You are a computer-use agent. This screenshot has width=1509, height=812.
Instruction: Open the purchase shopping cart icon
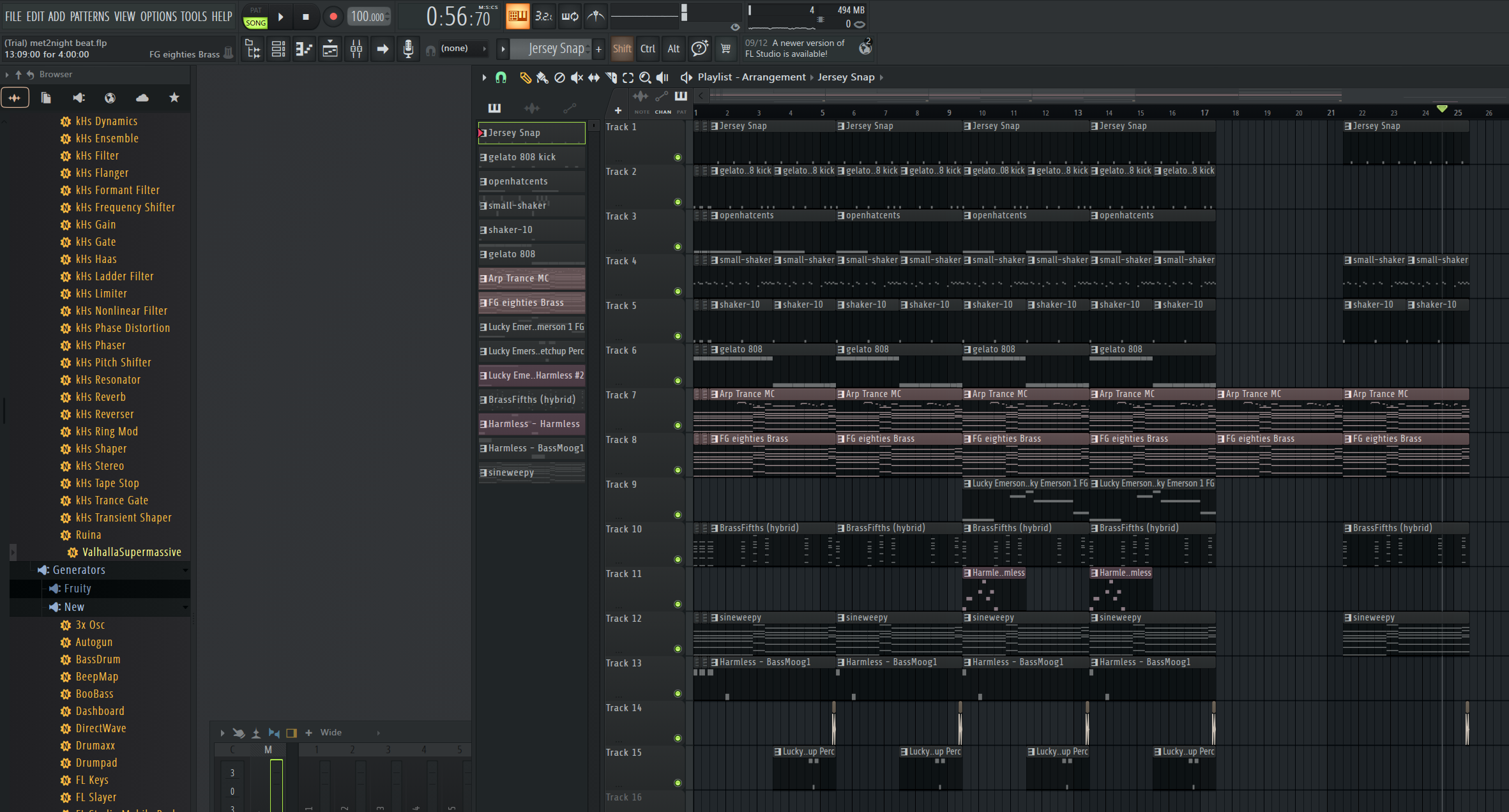tap(725, 49)
